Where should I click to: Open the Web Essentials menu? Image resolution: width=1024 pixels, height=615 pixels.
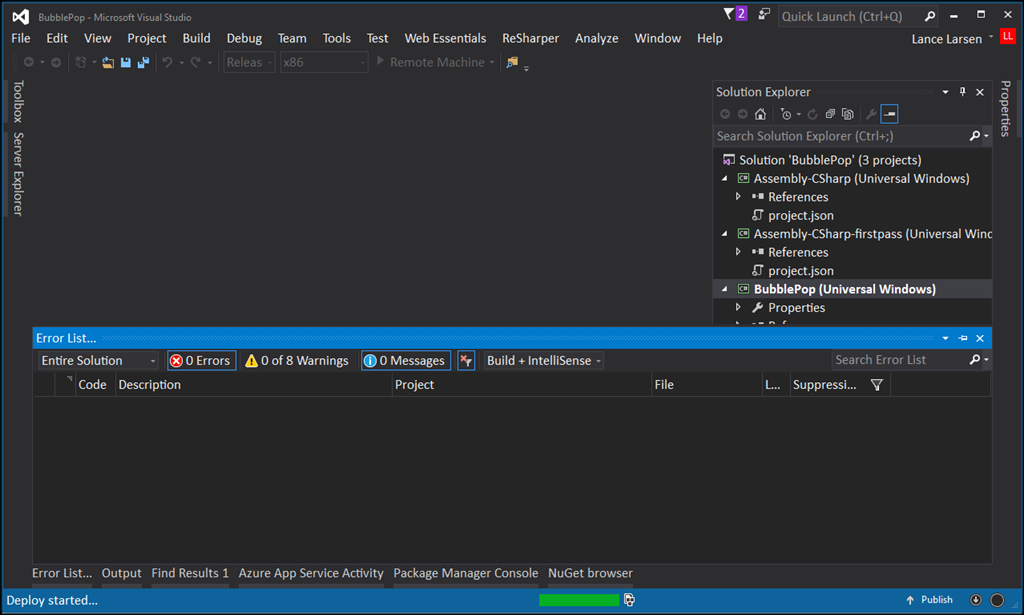pyautogui.click(x=445, y=39)
